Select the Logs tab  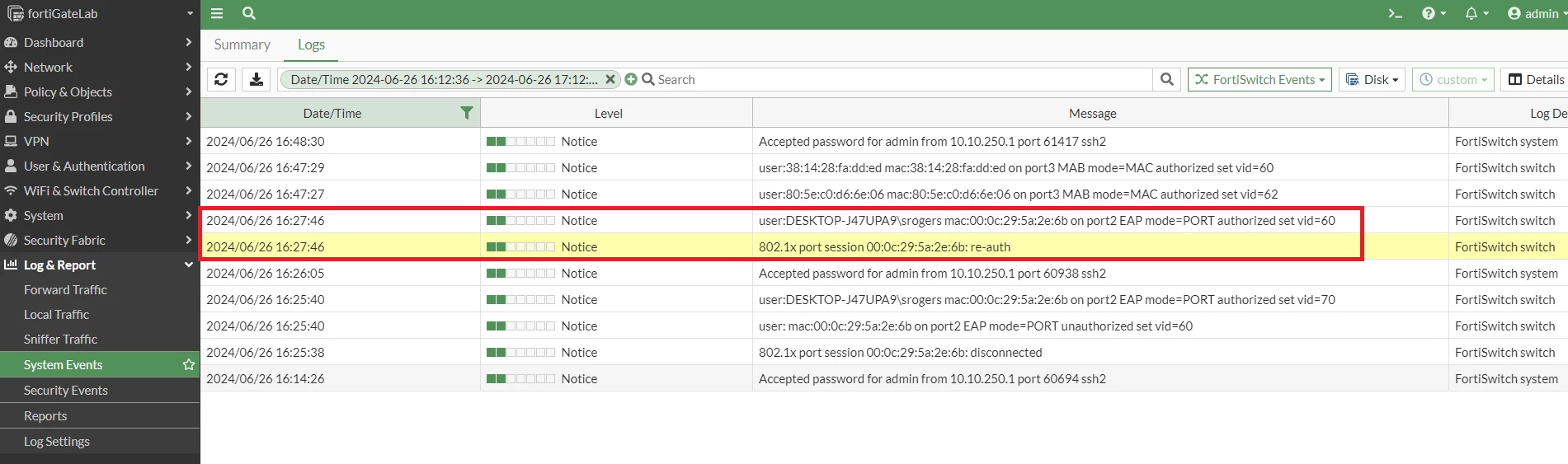point(311,45)
